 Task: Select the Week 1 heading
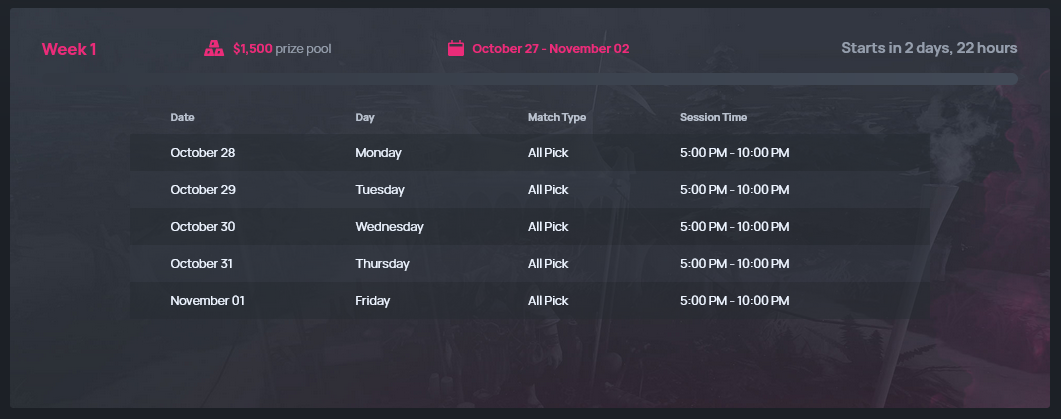(69, 49)
